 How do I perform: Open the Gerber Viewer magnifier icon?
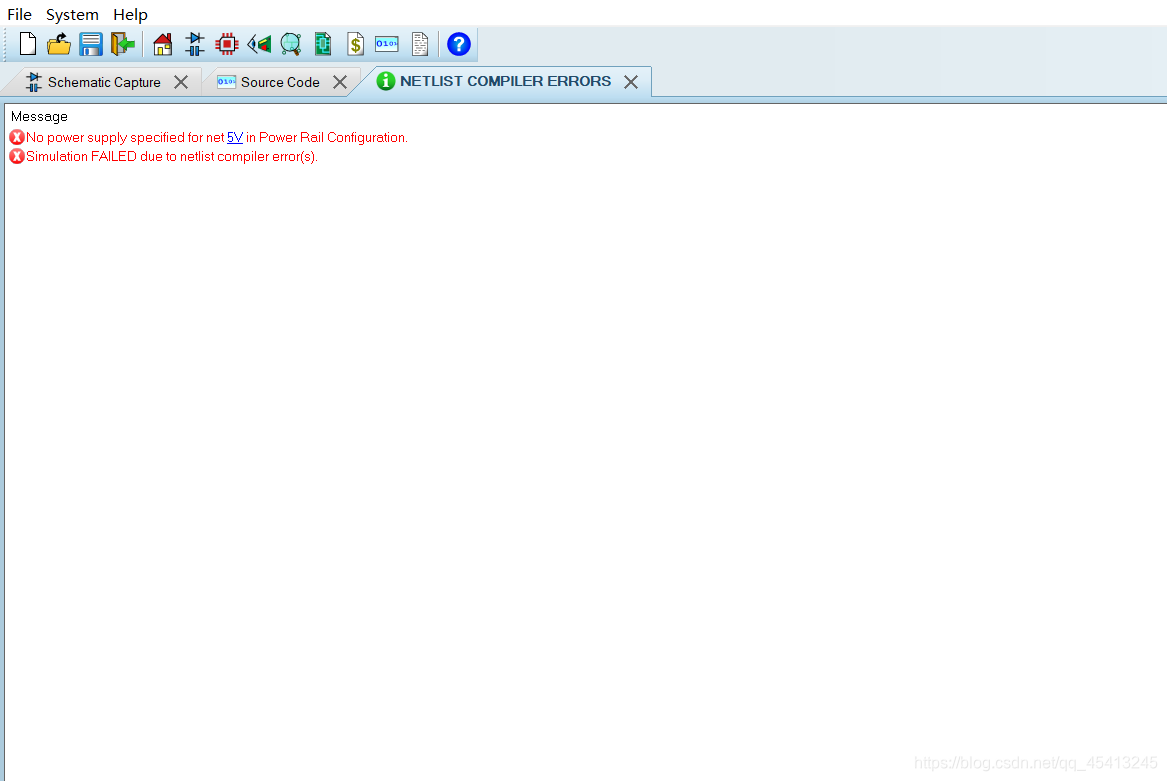click(x=291, y=45)
